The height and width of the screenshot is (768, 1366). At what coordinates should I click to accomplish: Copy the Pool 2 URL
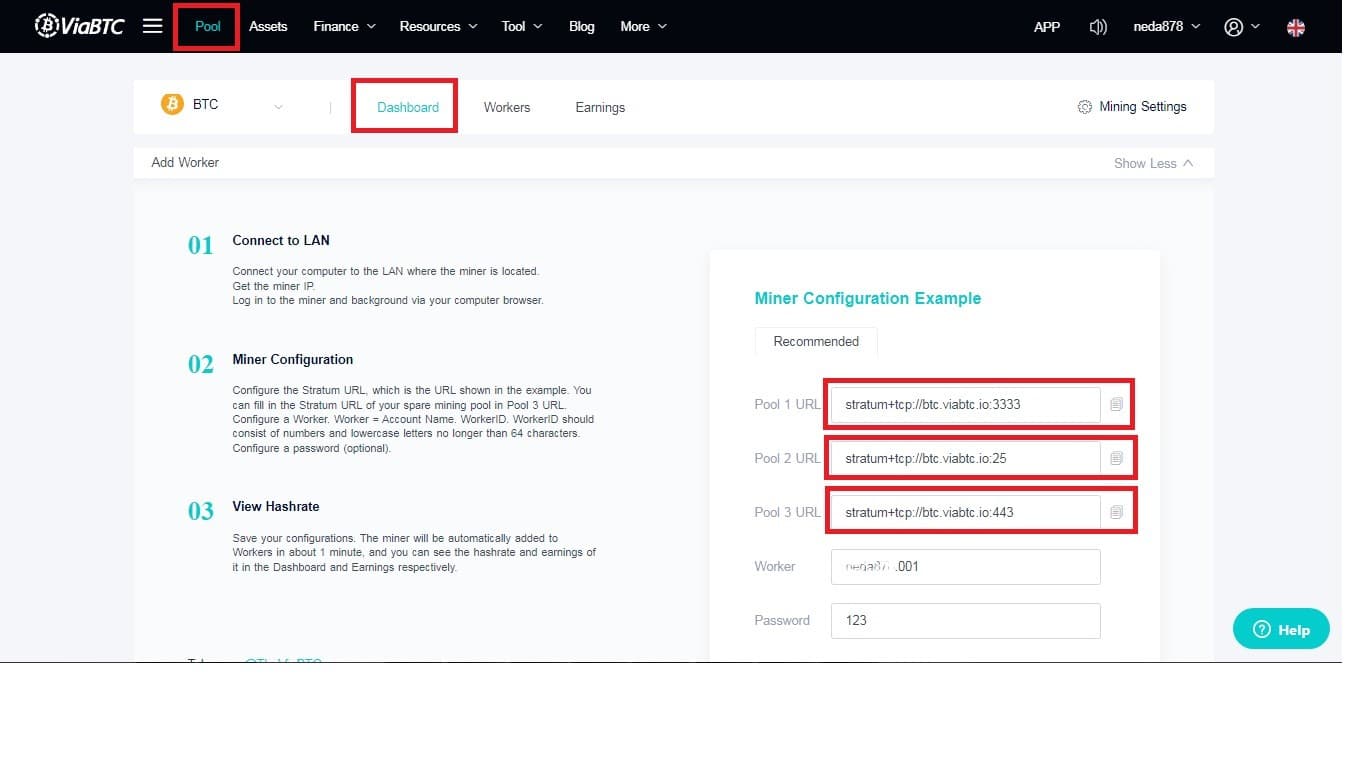point(1117,458)
